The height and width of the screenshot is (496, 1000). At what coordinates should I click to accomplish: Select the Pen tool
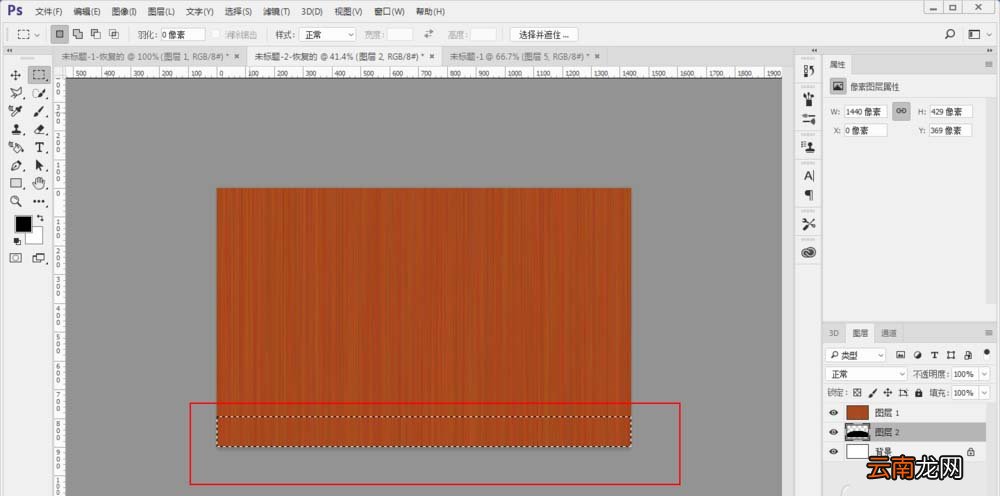[16, 166]
